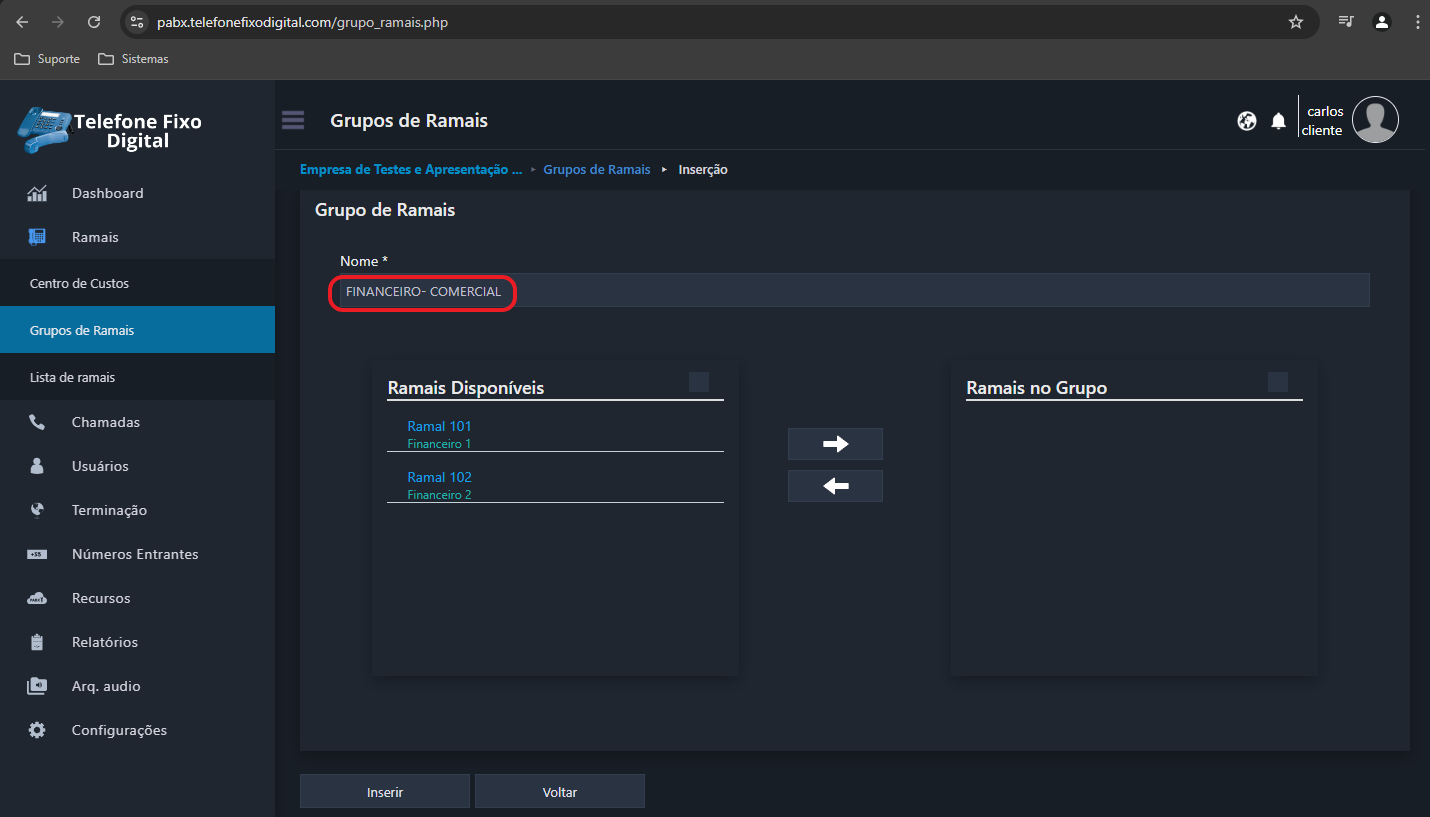Check the select-all box in Ramais no Grupo
1430x817 pixels.
(1278, 382)
